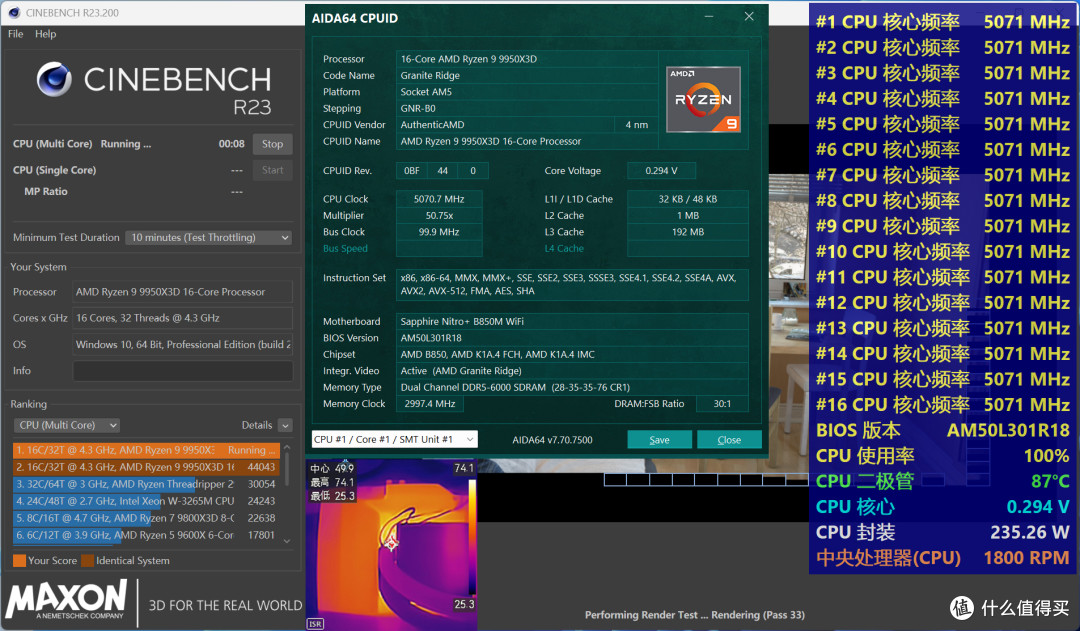This screenshot has width=1080, height=631.
Task: Select ranking row 2 scoring 44043
Action: tap(146, 467)
